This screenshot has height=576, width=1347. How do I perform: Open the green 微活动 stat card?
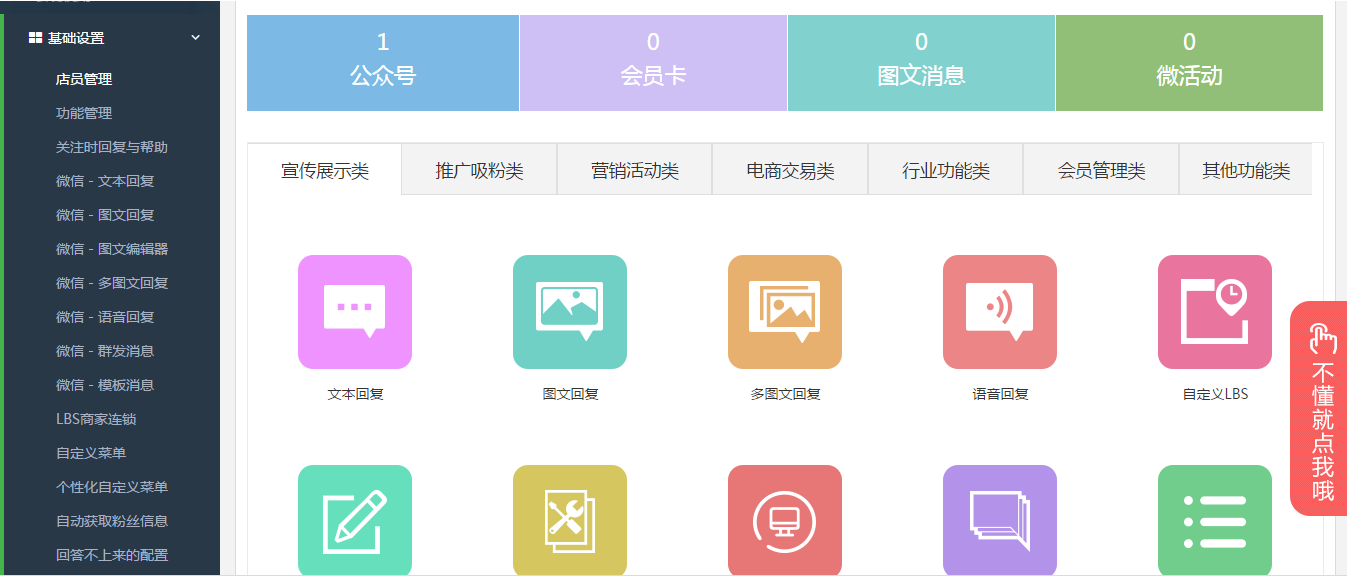click(x=1189, y=62)
